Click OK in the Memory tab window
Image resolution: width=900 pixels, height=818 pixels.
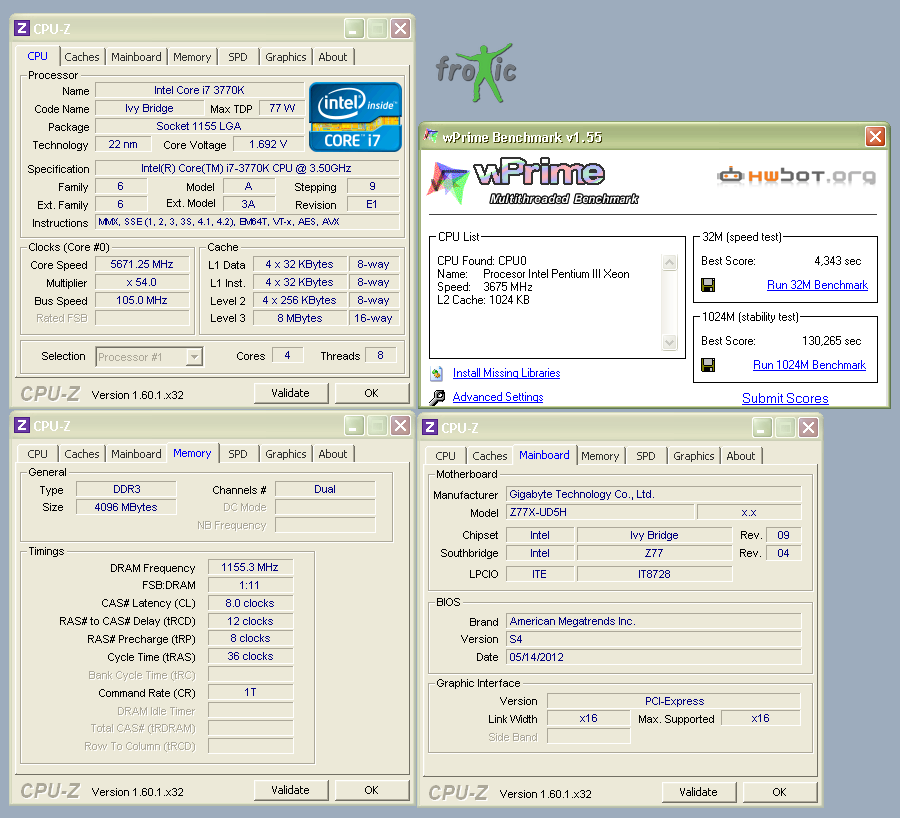pyautogui.click(x=371, y=790)
